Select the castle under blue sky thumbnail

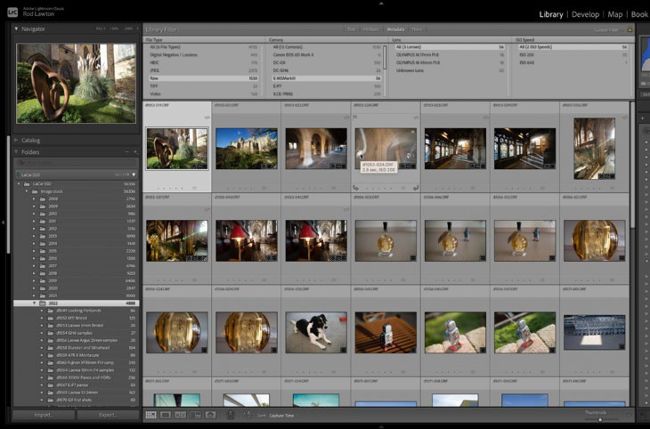pos(247,149)
